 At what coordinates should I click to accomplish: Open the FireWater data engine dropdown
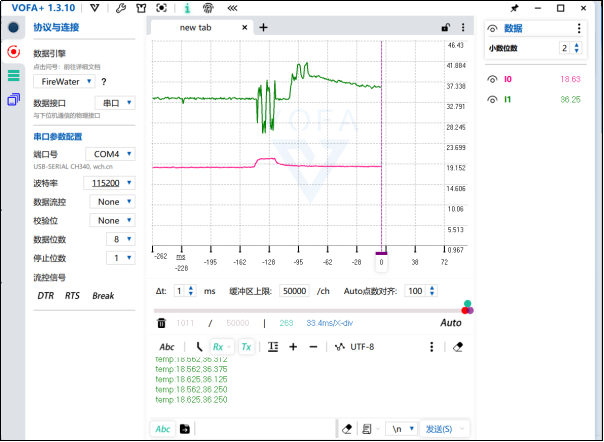pyautogui.click(x=65, y=81)
